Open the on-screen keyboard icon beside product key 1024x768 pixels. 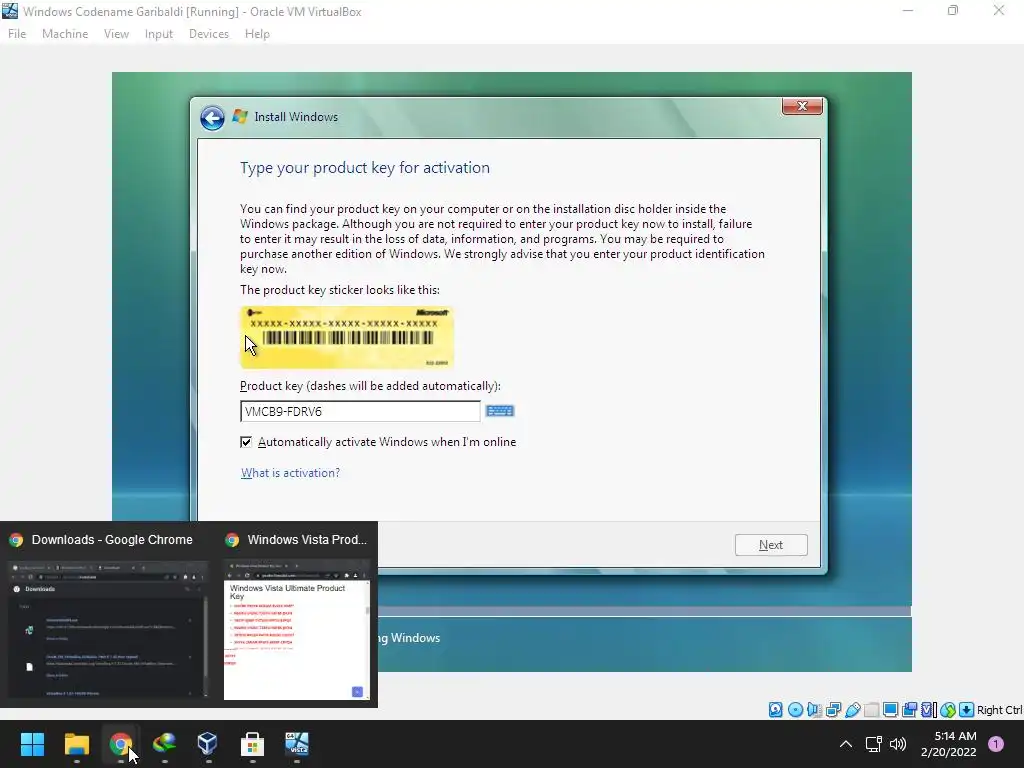pyautogui.click(x=500, y=411)
